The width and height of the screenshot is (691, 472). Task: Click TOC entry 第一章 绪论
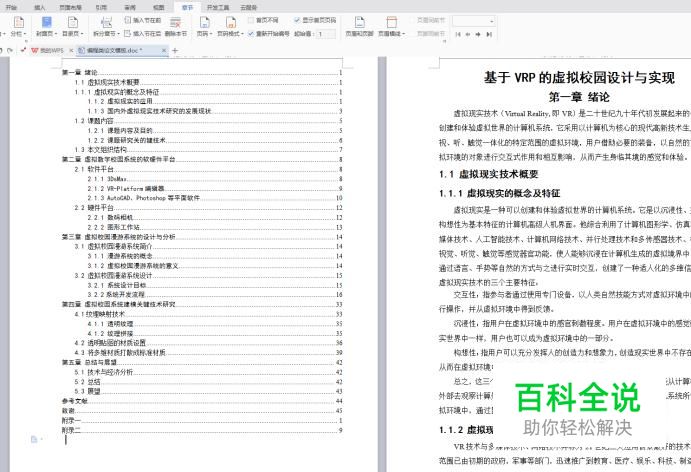(x=201, y=72)
